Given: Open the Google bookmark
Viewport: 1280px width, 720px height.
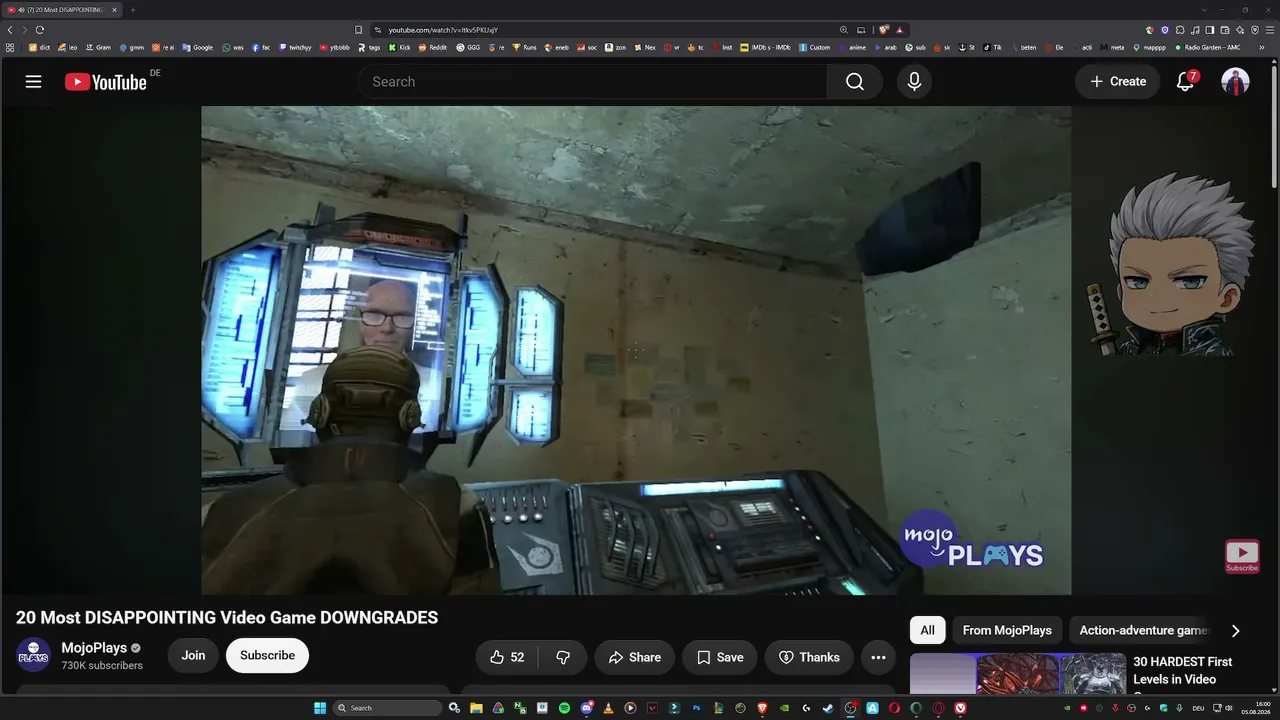Looking at the screenshot, I should click(x=197, y=47).
